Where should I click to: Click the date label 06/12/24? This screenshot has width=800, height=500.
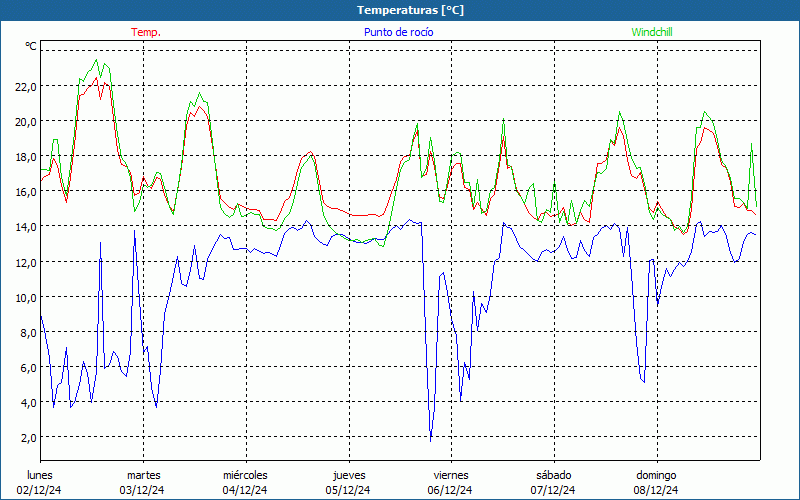tap(450, 490)
